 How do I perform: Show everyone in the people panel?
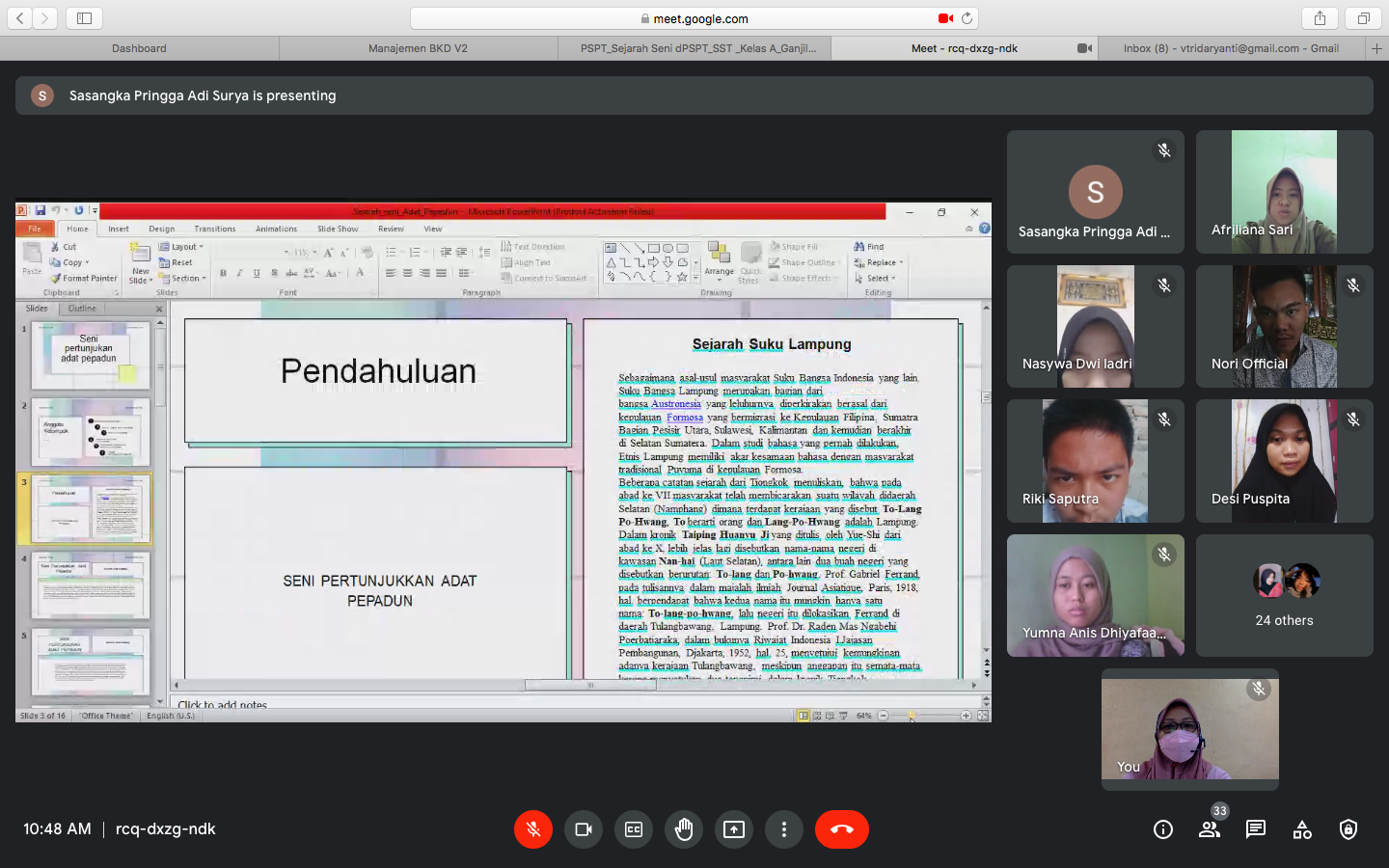[1210, 829]
